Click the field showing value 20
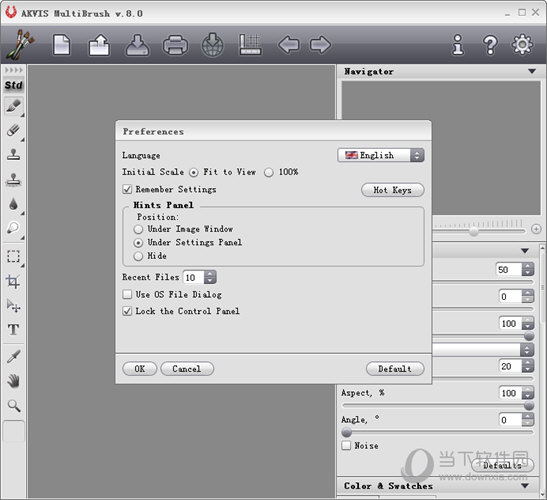 pos(510,366)
